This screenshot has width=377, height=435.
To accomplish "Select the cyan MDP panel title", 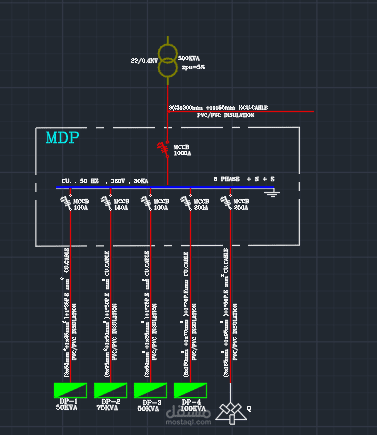I will pos(63,138).
